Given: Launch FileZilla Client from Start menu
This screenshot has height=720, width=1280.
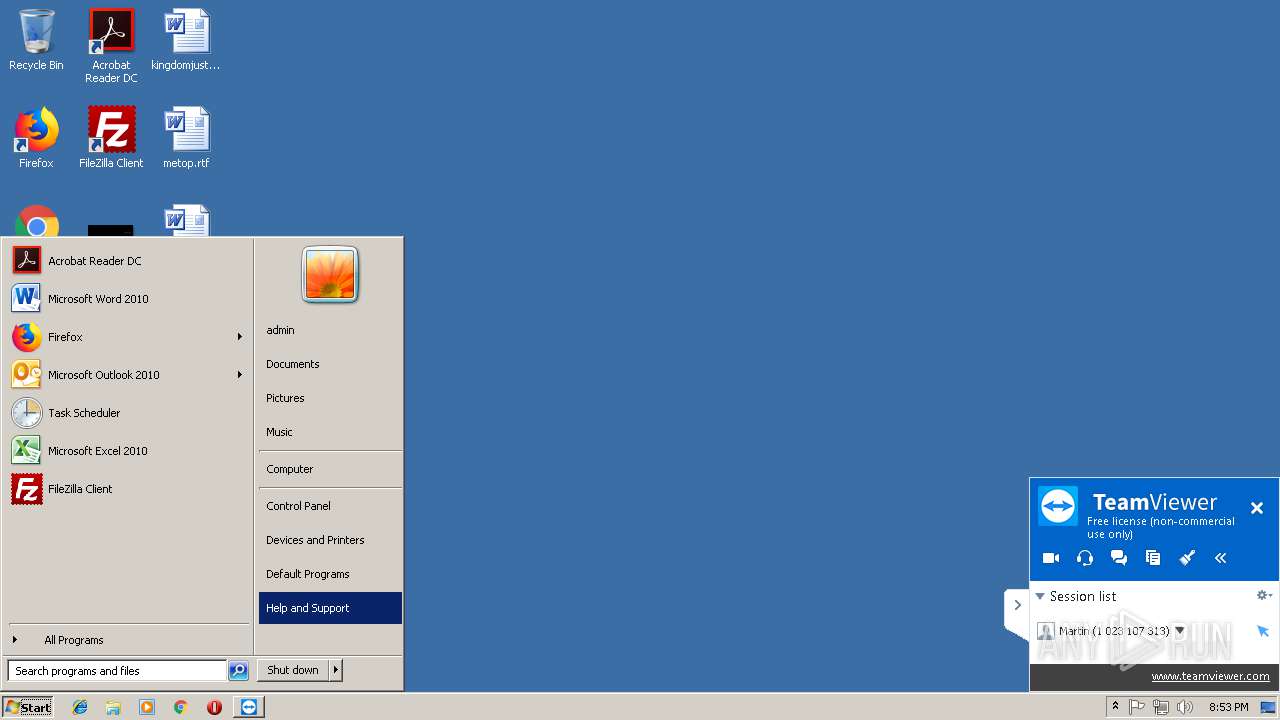Looking at the screenshot, I should click(128, 489).
